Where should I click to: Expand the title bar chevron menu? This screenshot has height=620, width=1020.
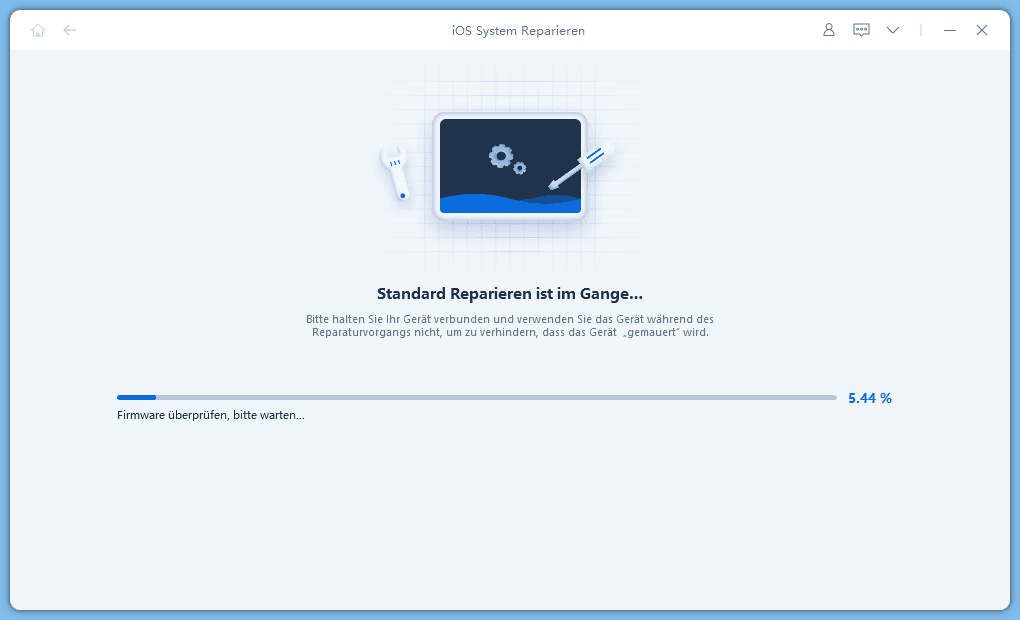893,30
